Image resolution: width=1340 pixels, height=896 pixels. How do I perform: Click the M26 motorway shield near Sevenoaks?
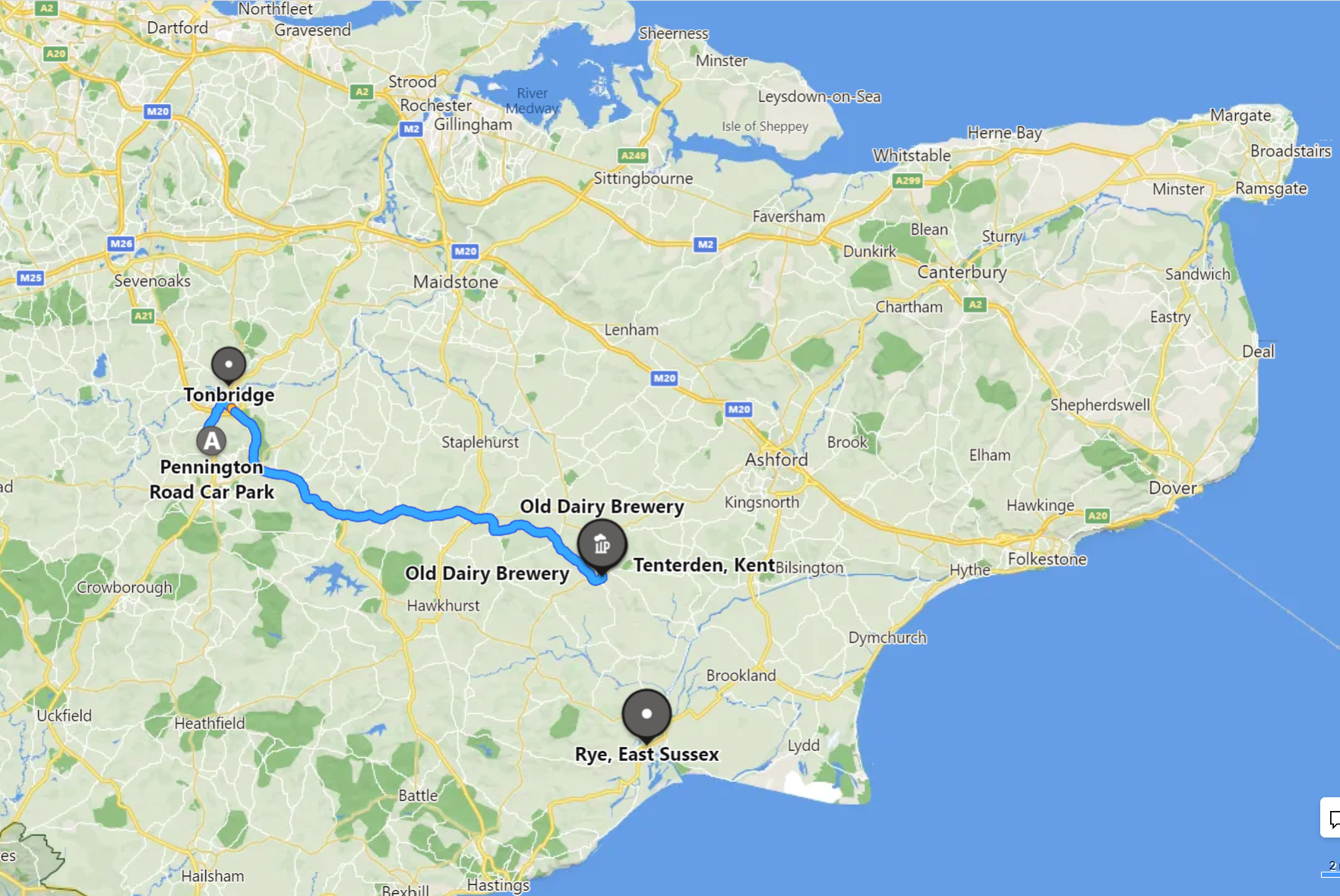pos(121,244)
